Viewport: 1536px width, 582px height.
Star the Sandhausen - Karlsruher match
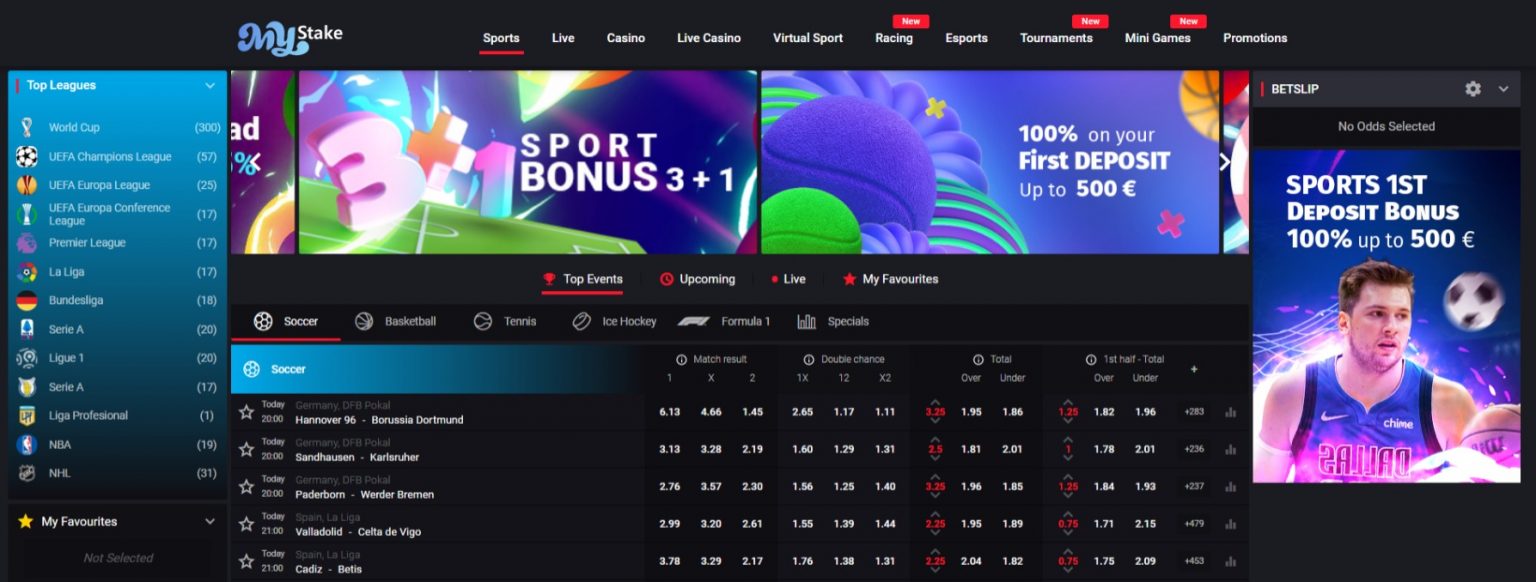pos(246,449)
